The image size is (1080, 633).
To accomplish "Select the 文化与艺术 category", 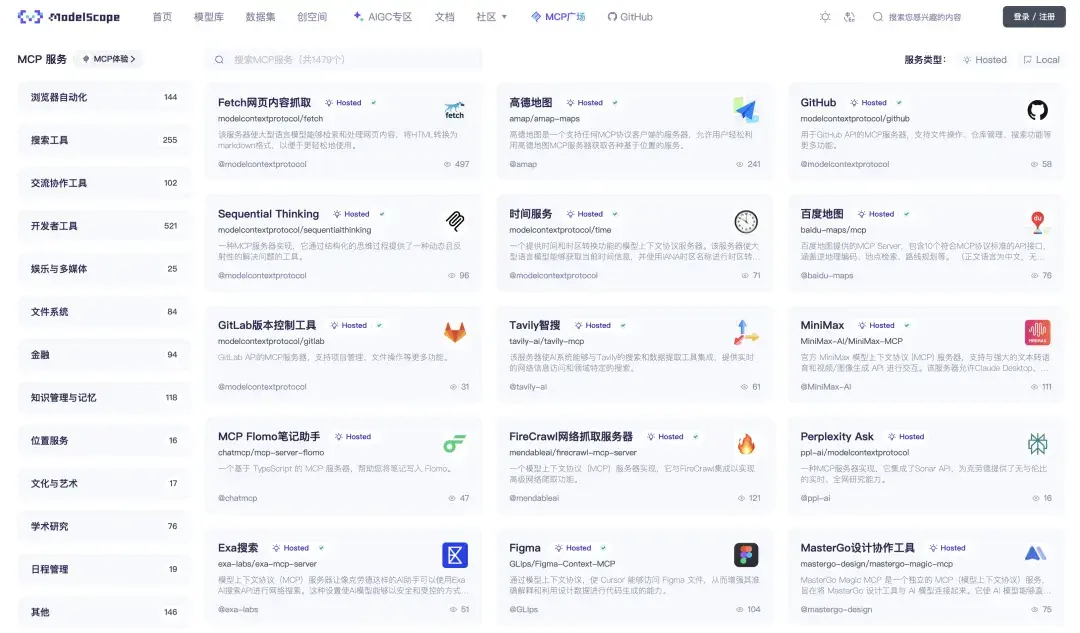I will pos(104,484).
